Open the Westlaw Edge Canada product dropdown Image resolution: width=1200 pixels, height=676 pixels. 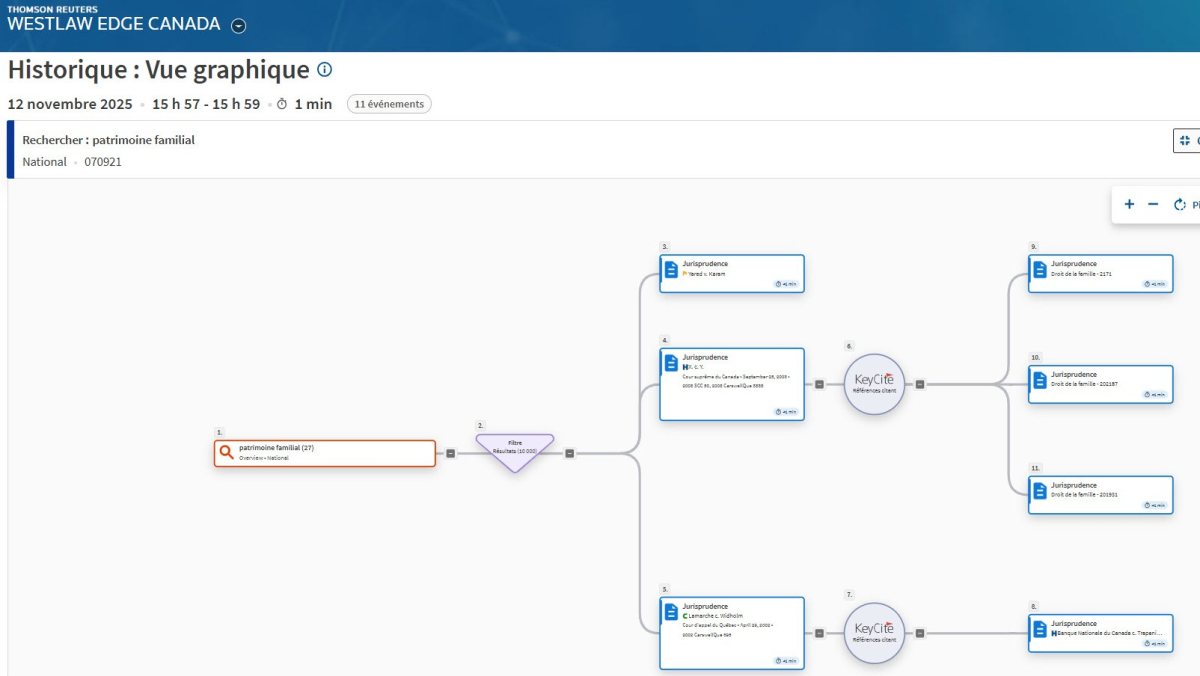pos(238,26)
